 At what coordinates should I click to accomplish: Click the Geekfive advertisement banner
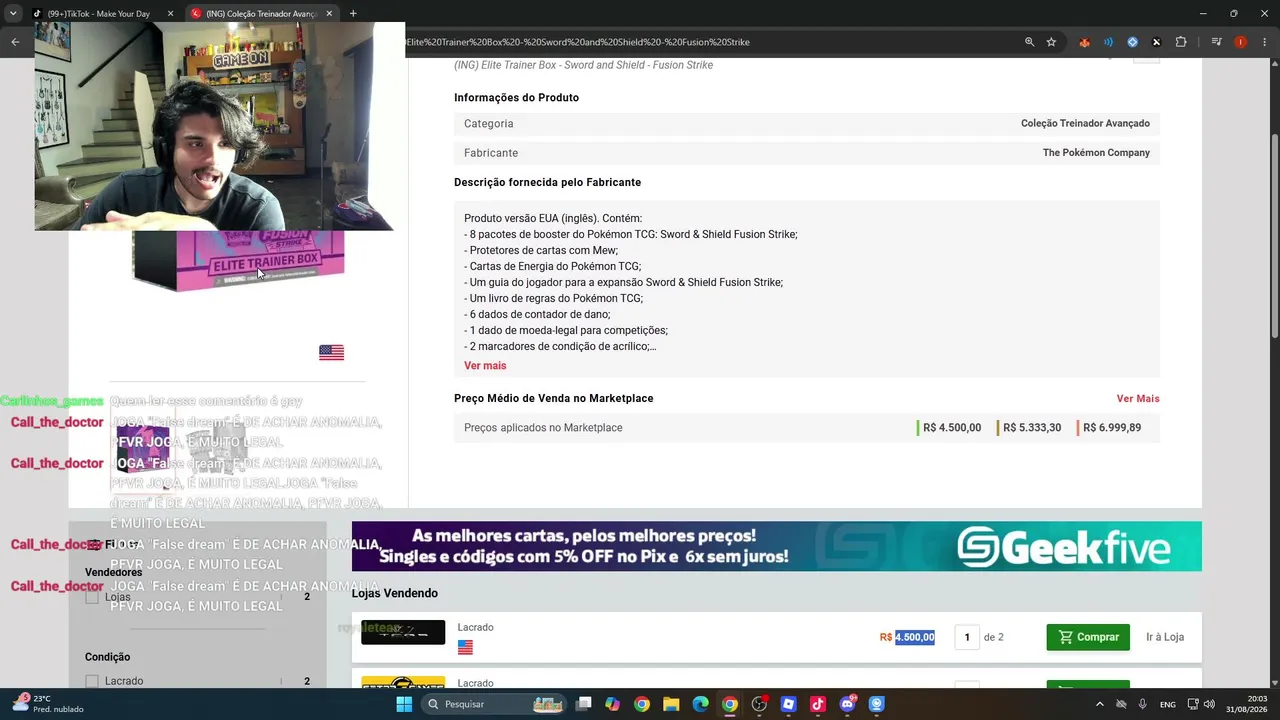[x=777, y=546]
